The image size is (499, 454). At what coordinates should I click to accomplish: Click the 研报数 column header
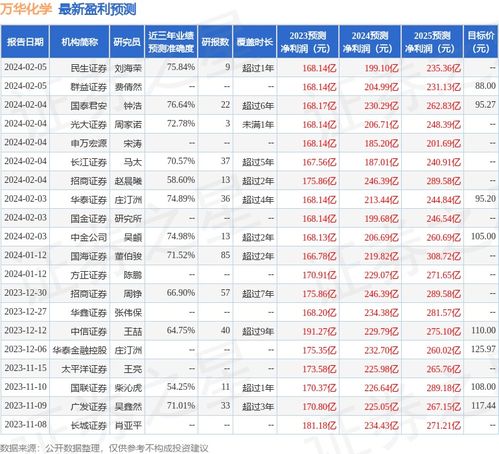[x=215, y=42]
